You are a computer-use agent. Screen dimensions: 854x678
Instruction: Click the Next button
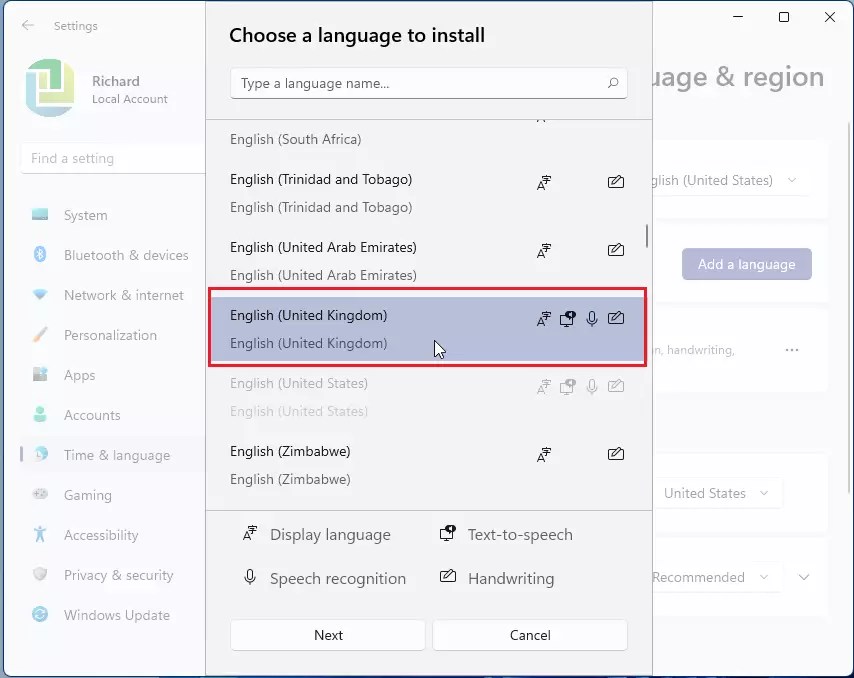click(327, 635)
